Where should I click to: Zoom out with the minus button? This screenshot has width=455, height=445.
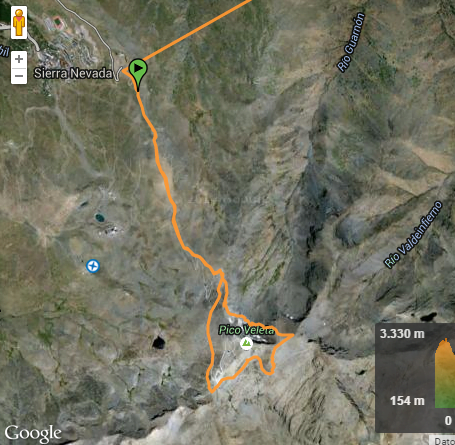tap(19, 76)
